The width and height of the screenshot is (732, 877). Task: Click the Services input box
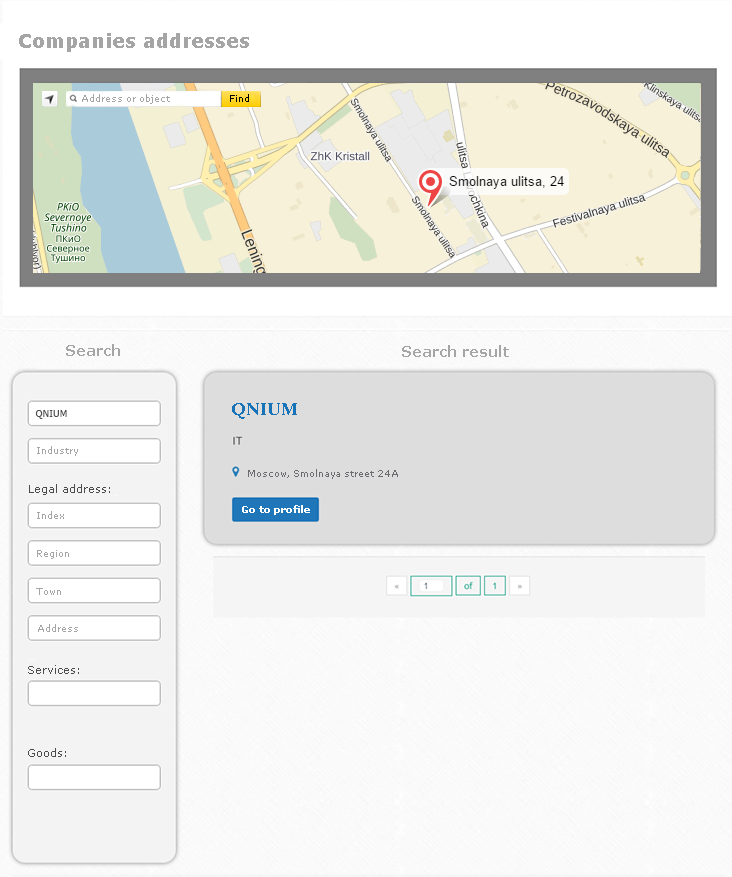tap(94, 694)
